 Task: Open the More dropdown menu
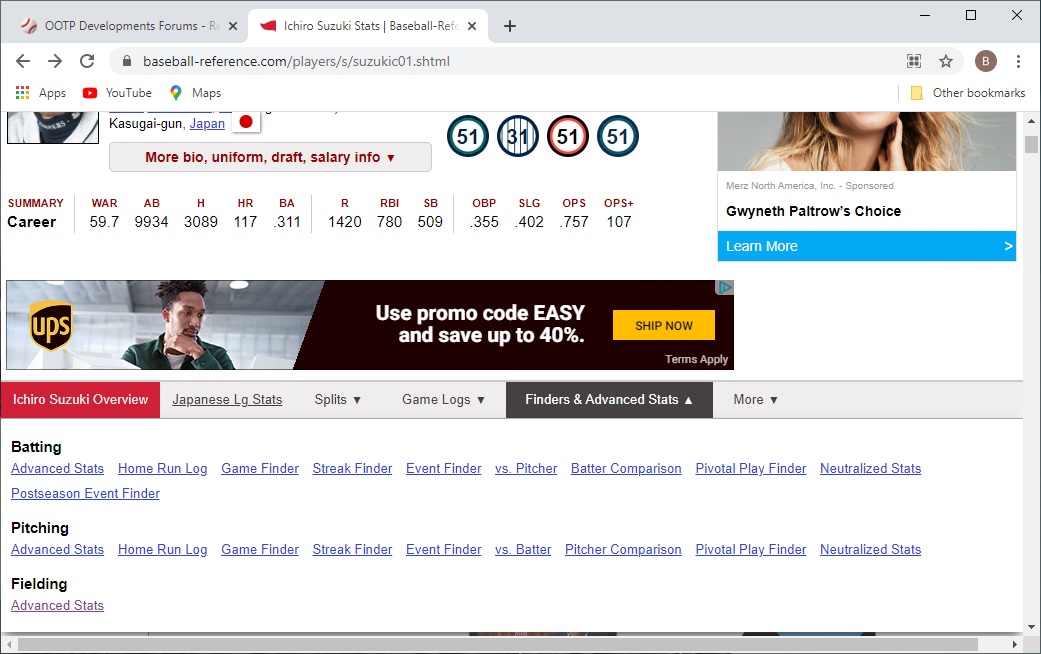coord(755,400)
